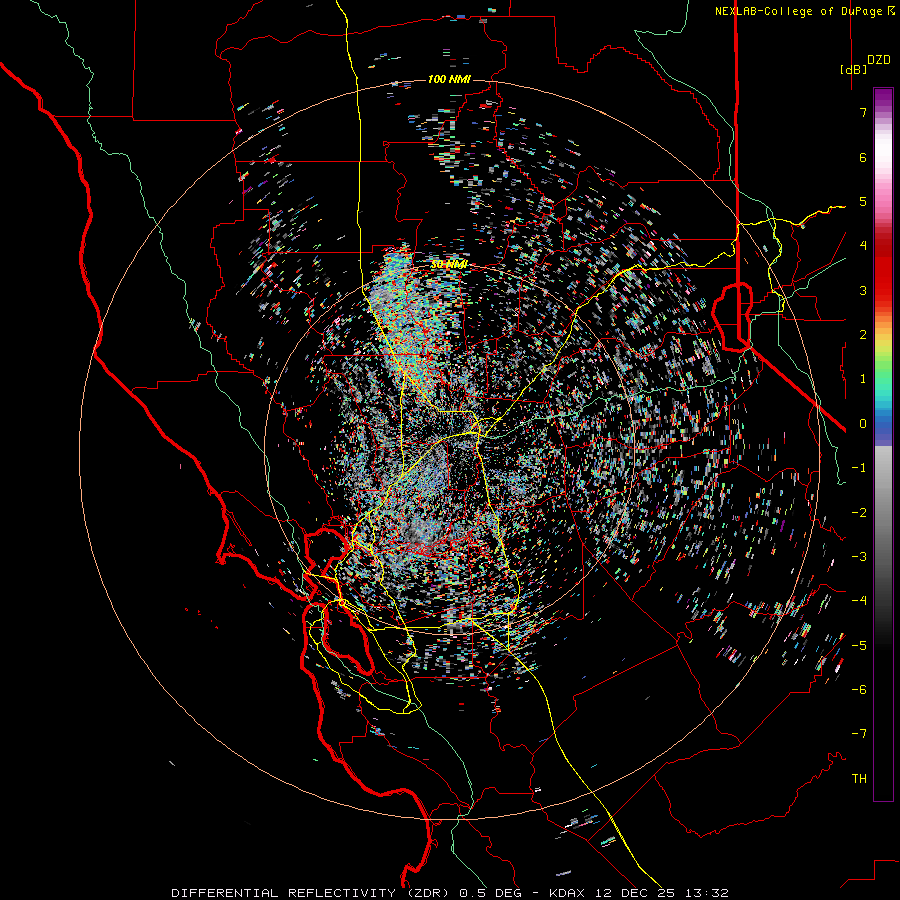The image size is (900, 900).
Task: Select the -7 scale label
Action: 859,734
